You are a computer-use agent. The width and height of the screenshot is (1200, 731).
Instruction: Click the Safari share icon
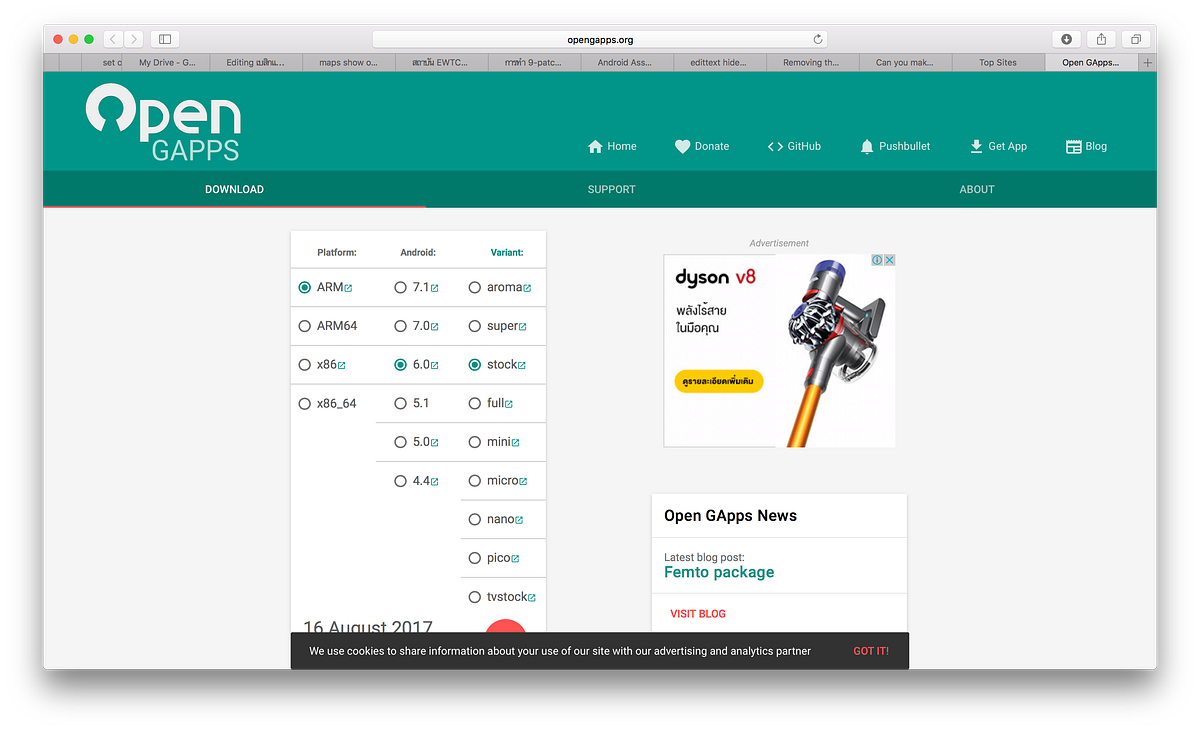pos(1100,38)
